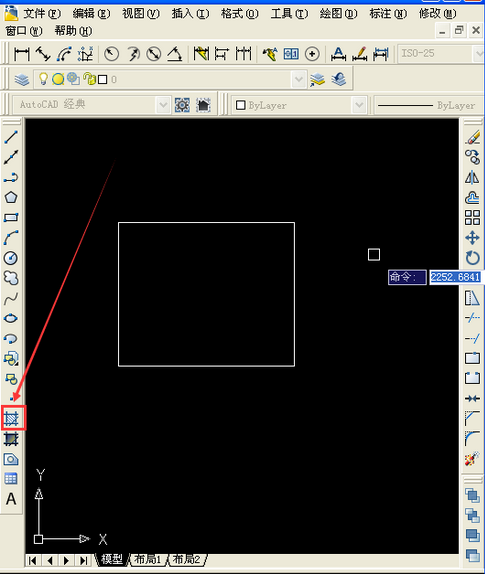Viewport: 485px width, 574px height.
Task: Open the 帮助(H) menu
Action: 74,31
